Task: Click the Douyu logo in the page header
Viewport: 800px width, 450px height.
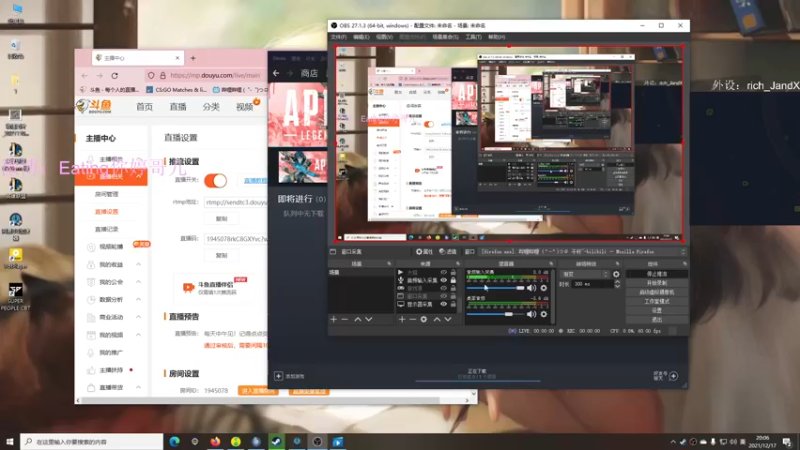Action: point(94,106)
